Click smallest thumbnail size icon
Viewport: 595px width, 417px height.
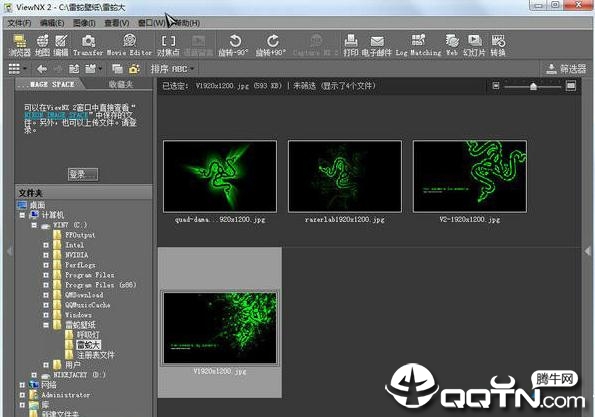pyautogui.click(x=496, y=86)
